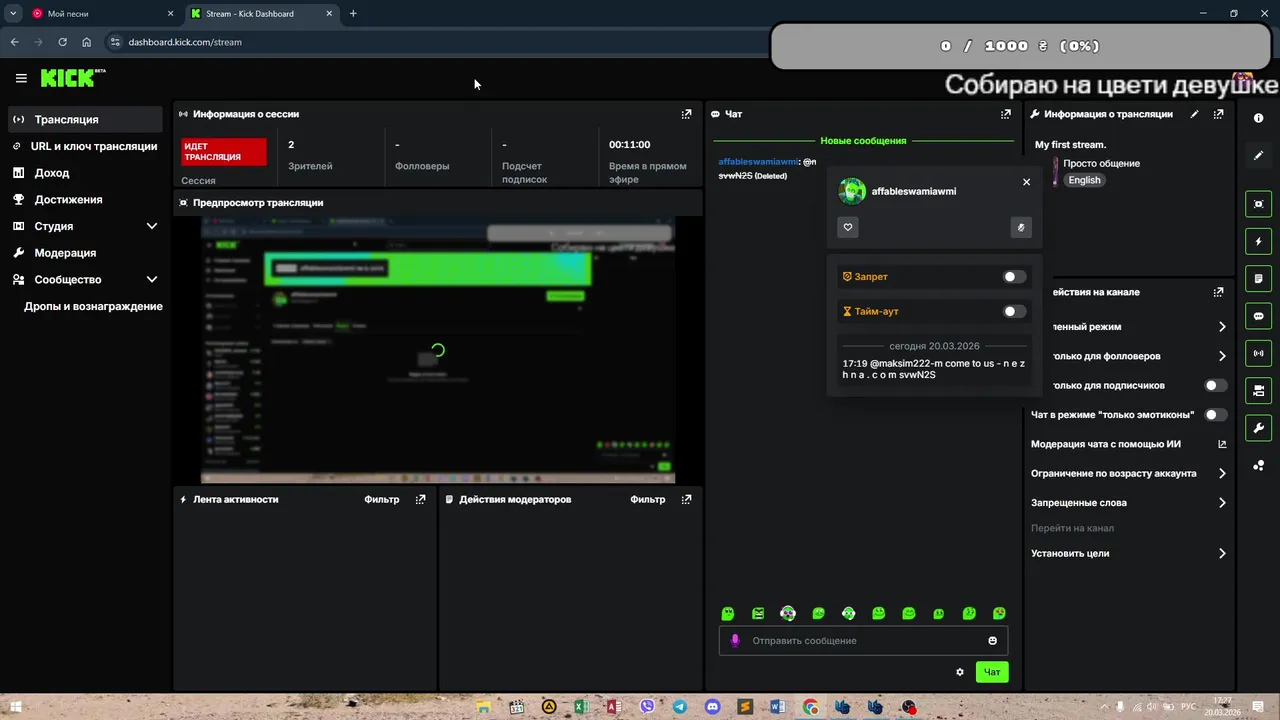The height and width of the screenshot is (720, 1280).
Task: Pop out the Информация о трансляции panel
Action: pyautogui.click(x=1218, y=114)
